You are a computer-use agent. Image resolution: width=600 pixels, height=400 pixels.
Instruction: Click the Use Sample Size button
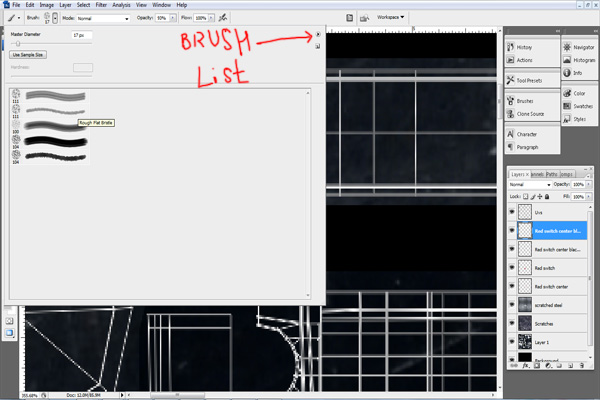pos(28,55)
